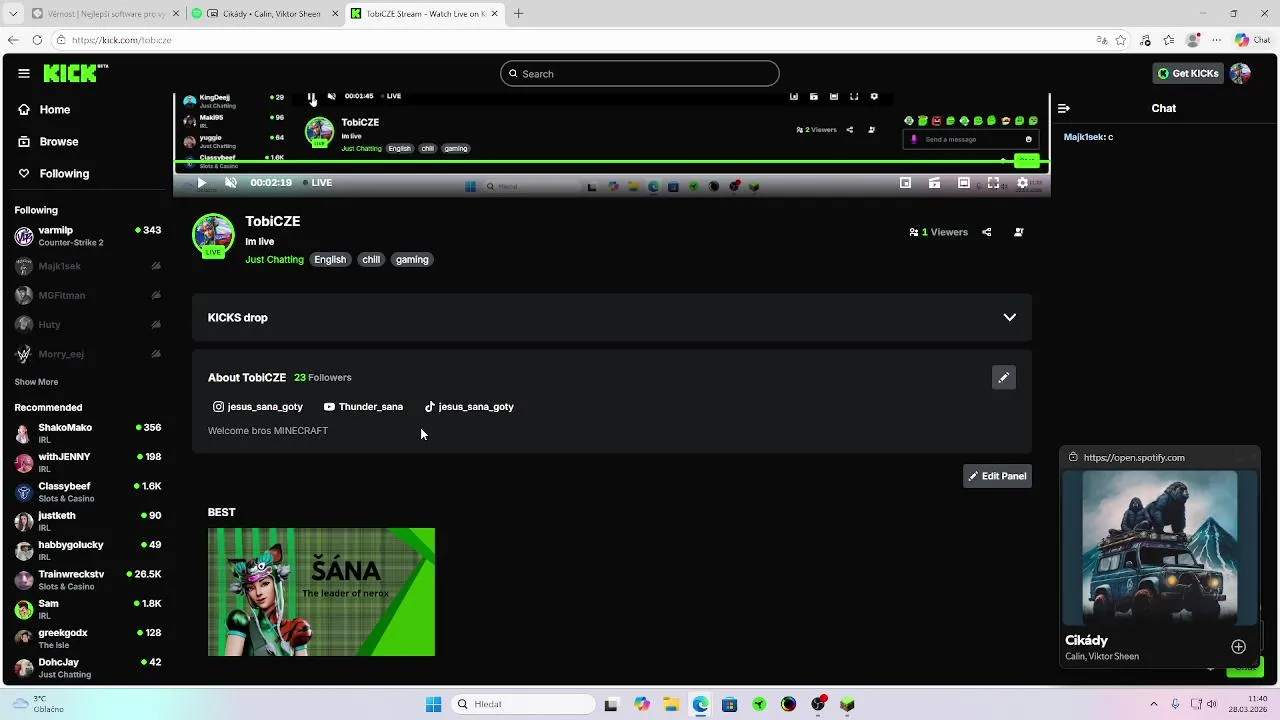The height and width of the screenshot is (720, 1280).
Task: Open a new browser tab
Action: tap(518, 14)
